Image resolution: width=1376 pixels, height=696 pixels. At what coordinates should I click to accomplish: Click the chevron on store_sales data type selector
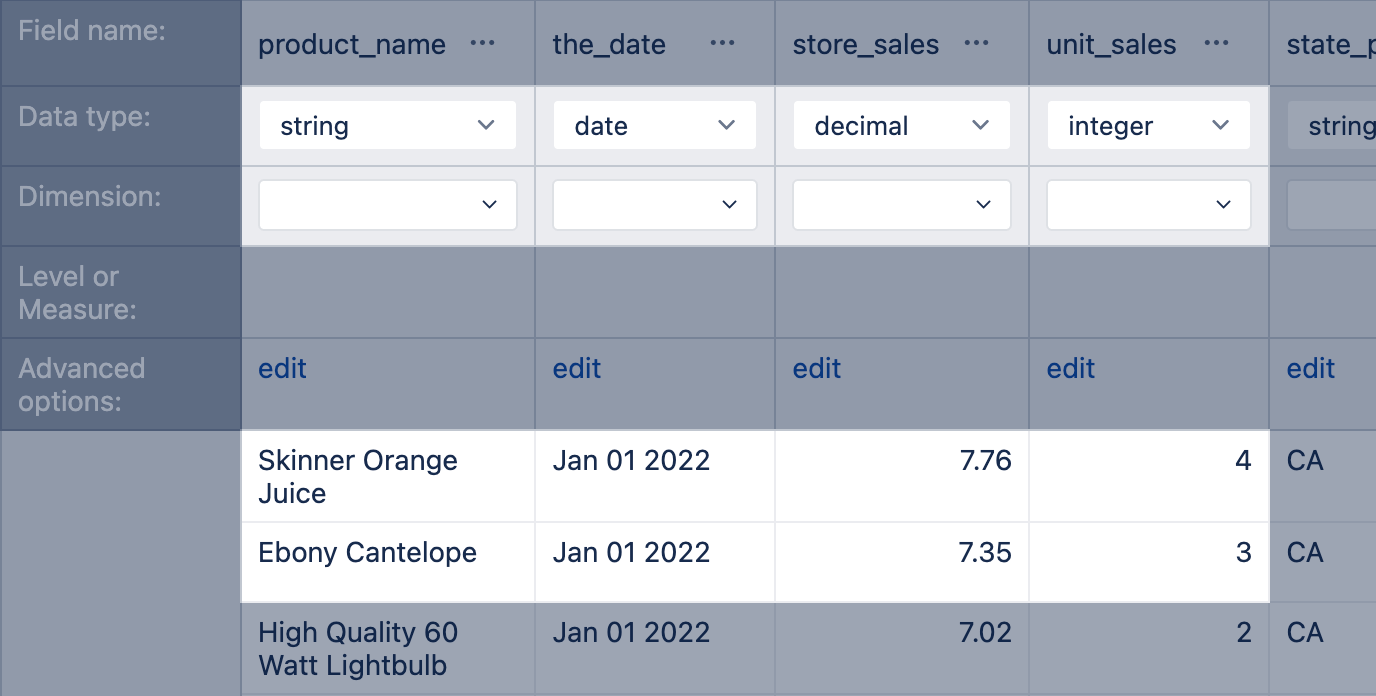(979, 125)
